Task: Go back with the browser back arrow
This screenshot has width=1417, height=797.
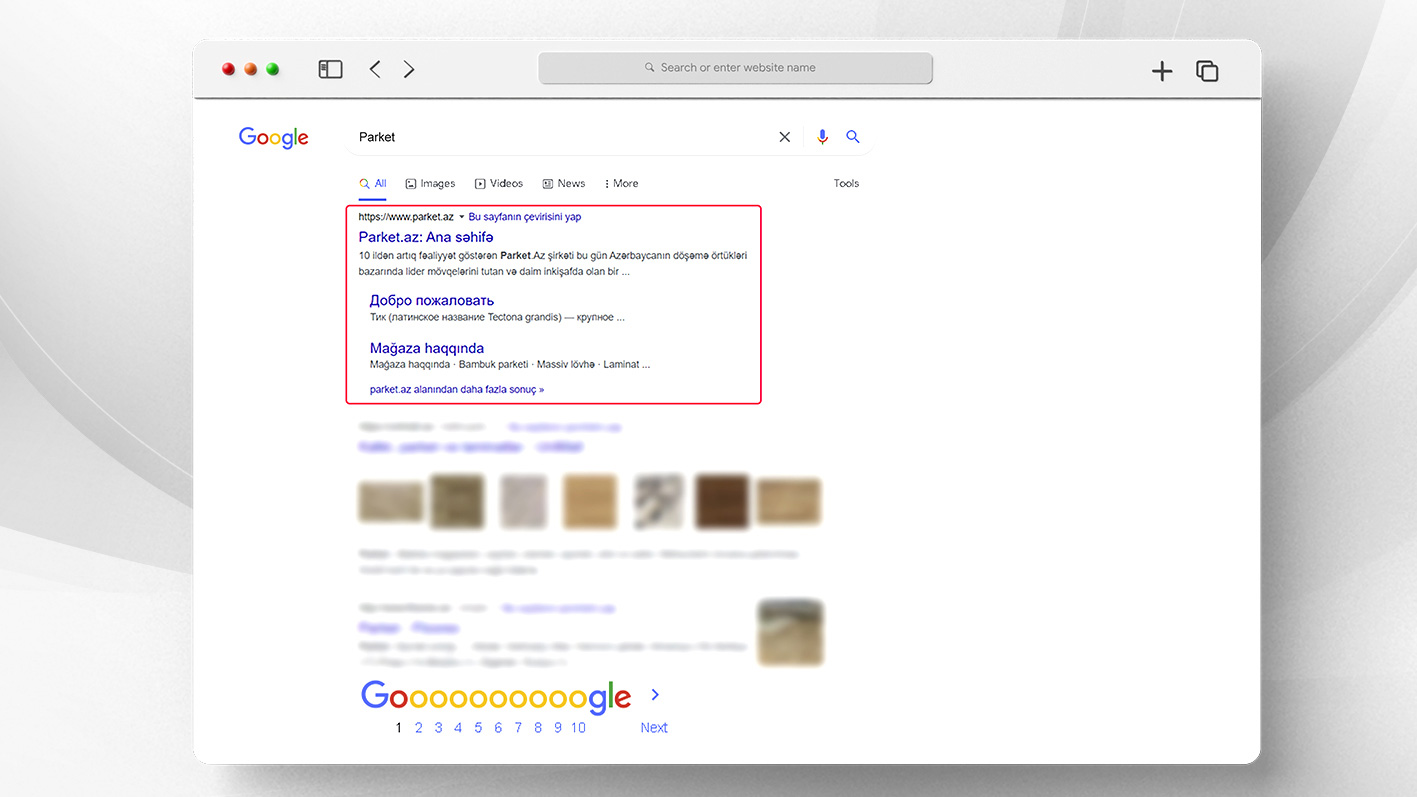Action: (375, 69)
